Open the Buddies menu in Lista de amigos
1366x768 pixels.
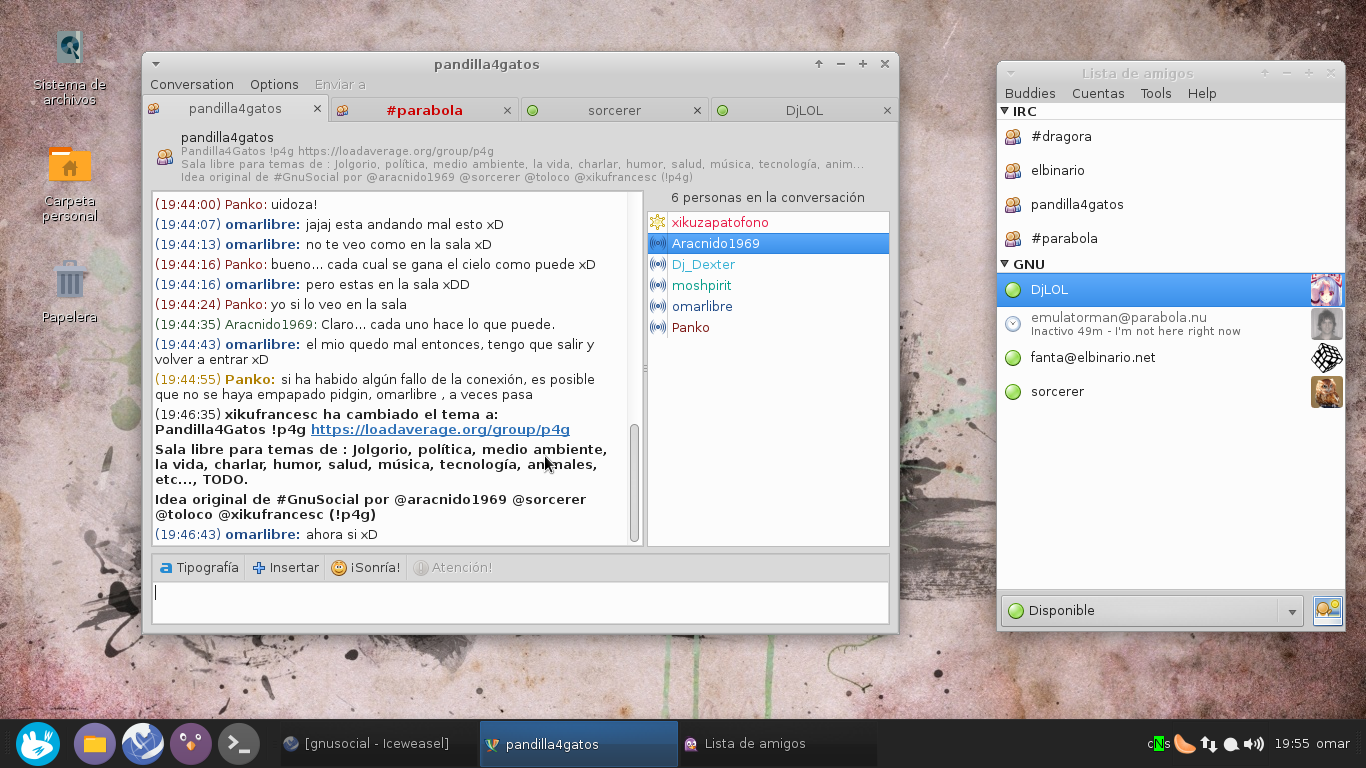pos(1030,93)
